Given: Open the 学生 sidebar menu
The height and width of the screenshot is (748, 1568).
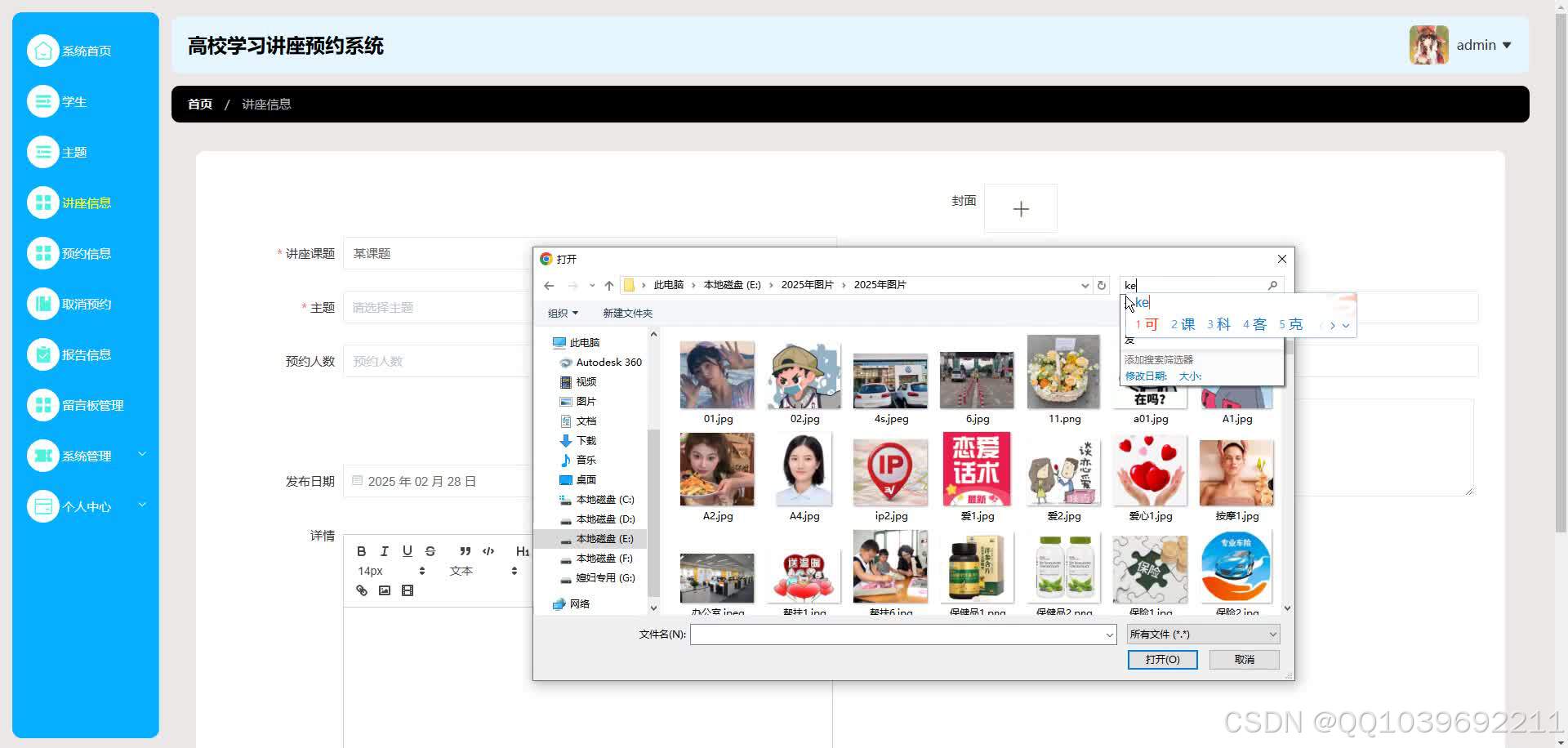Looking at the screenshot, I should point(57,101).
